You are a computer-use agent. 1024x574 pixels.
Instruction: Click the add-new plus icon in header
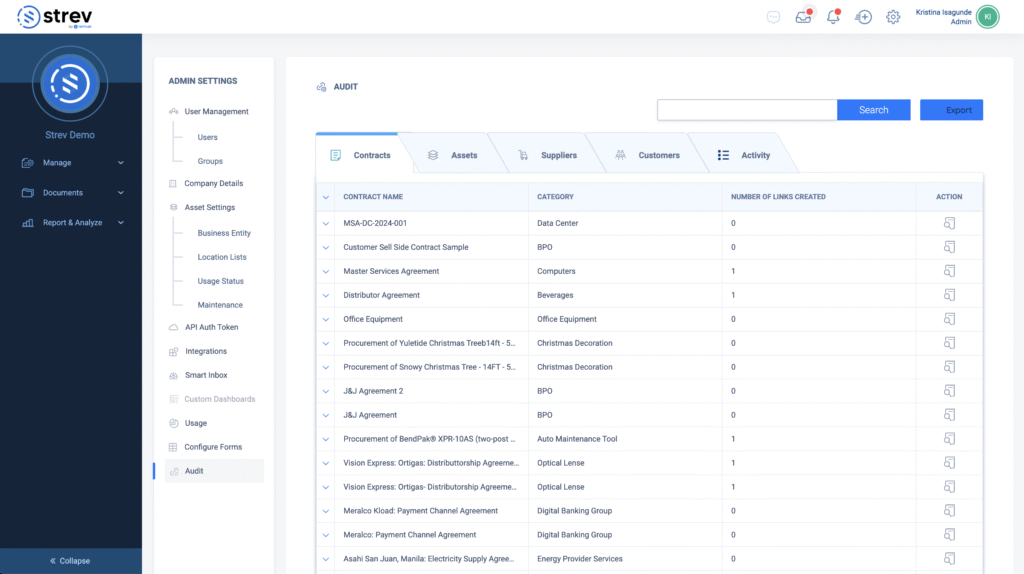[864, 17]
